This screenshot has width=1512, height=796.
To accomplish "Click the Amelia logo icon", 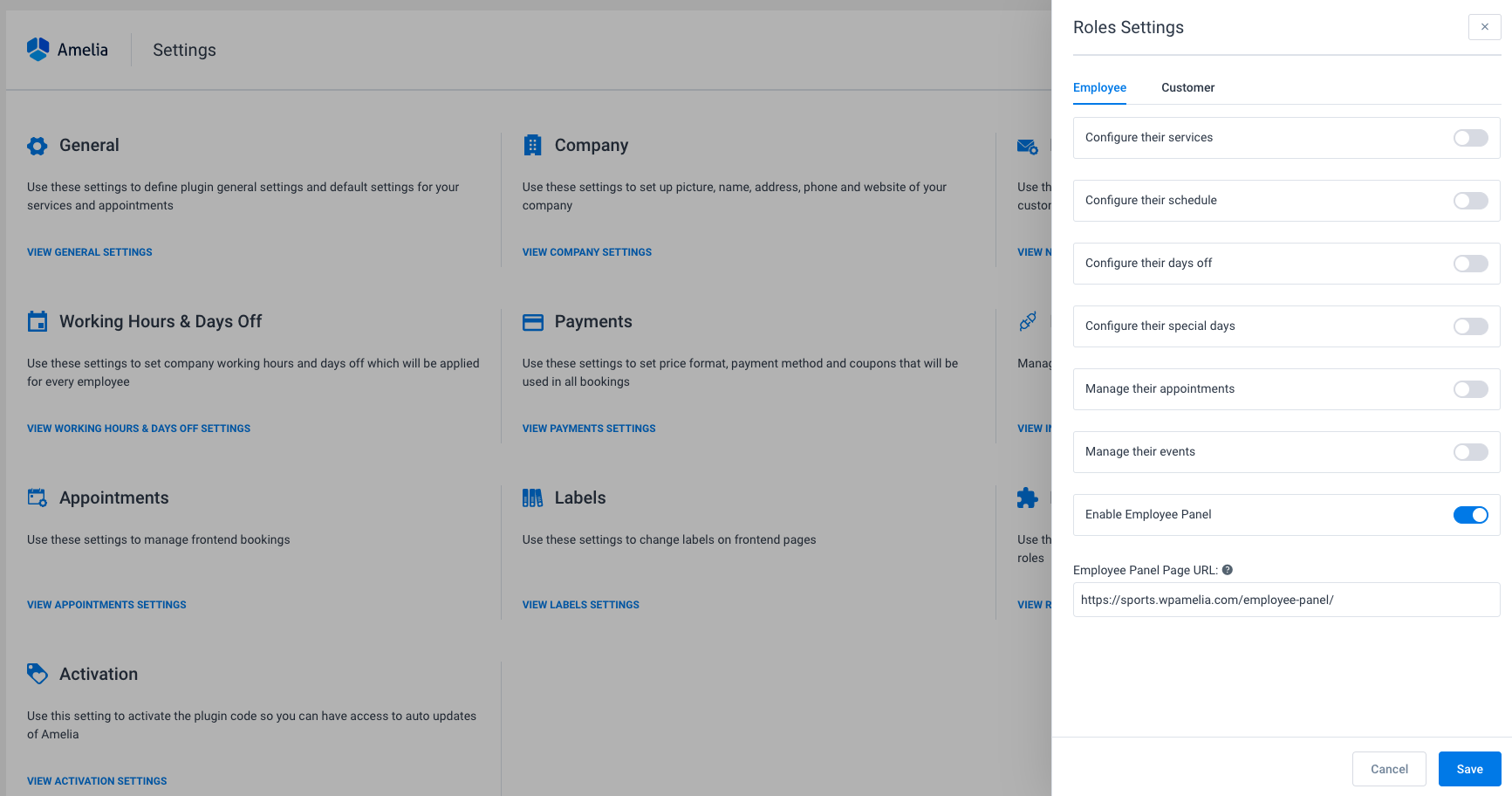I will click(37, 49).
